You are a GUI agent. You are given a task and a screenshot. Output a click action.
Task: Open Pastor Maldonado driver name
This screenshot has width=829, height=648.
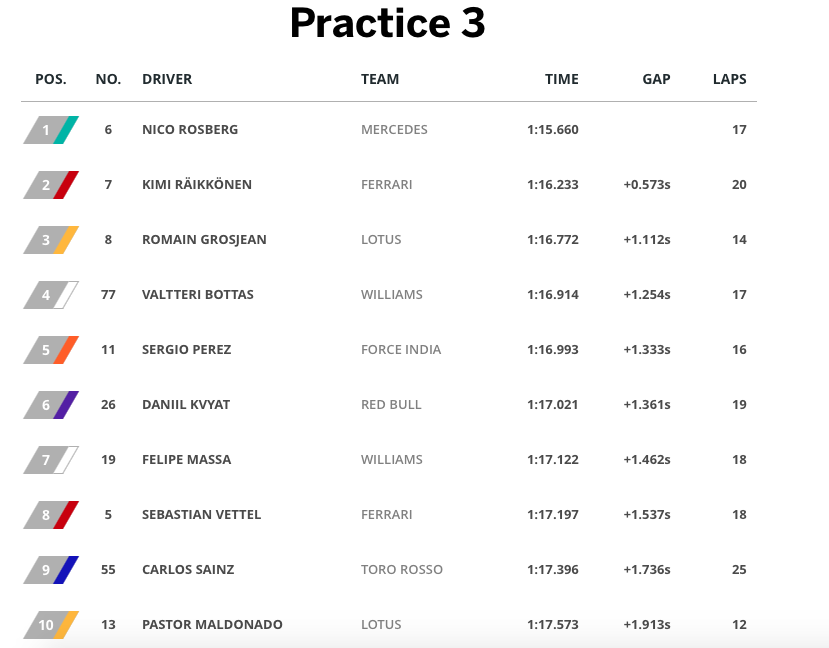212,624
